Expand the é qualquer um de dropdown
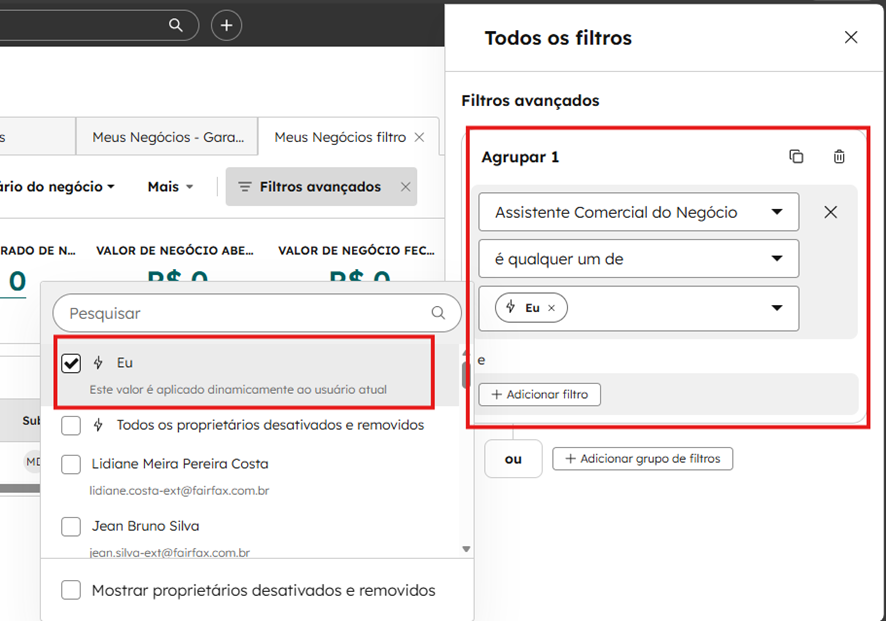Viewport: 886px width, 621px height. 638,259
